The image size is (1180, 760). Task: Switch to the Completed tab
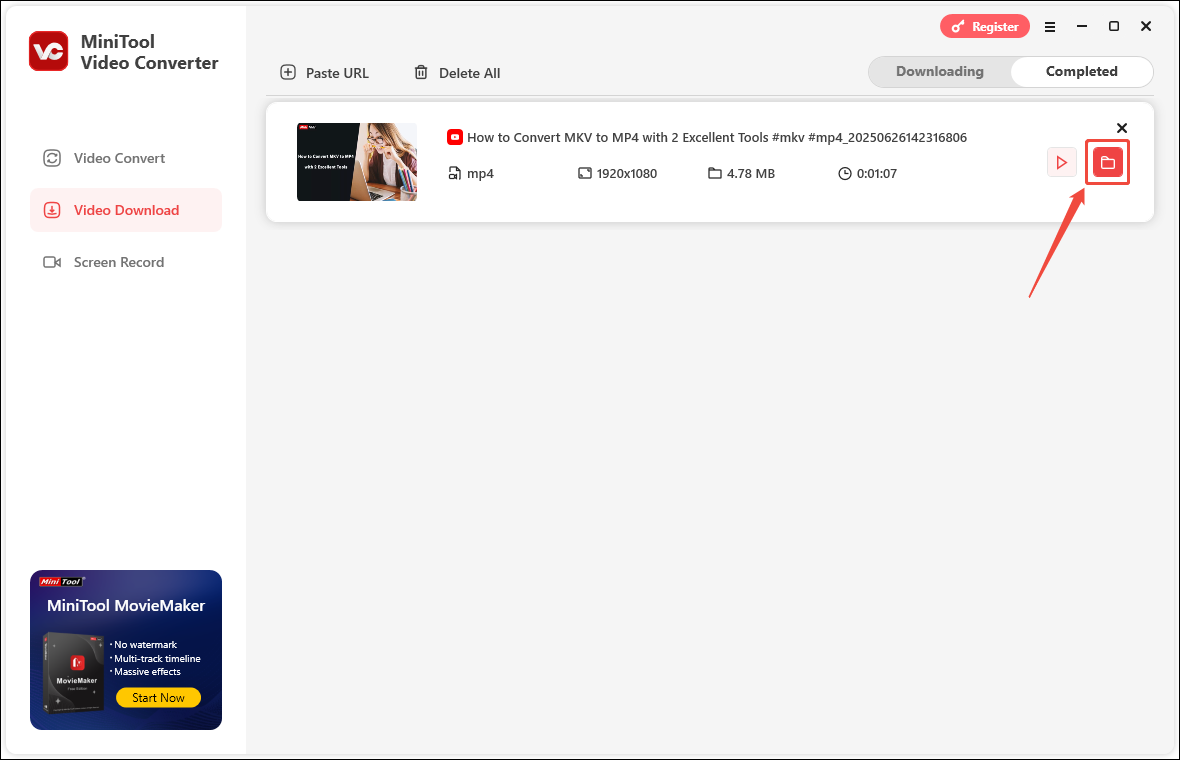point(1081,71)
